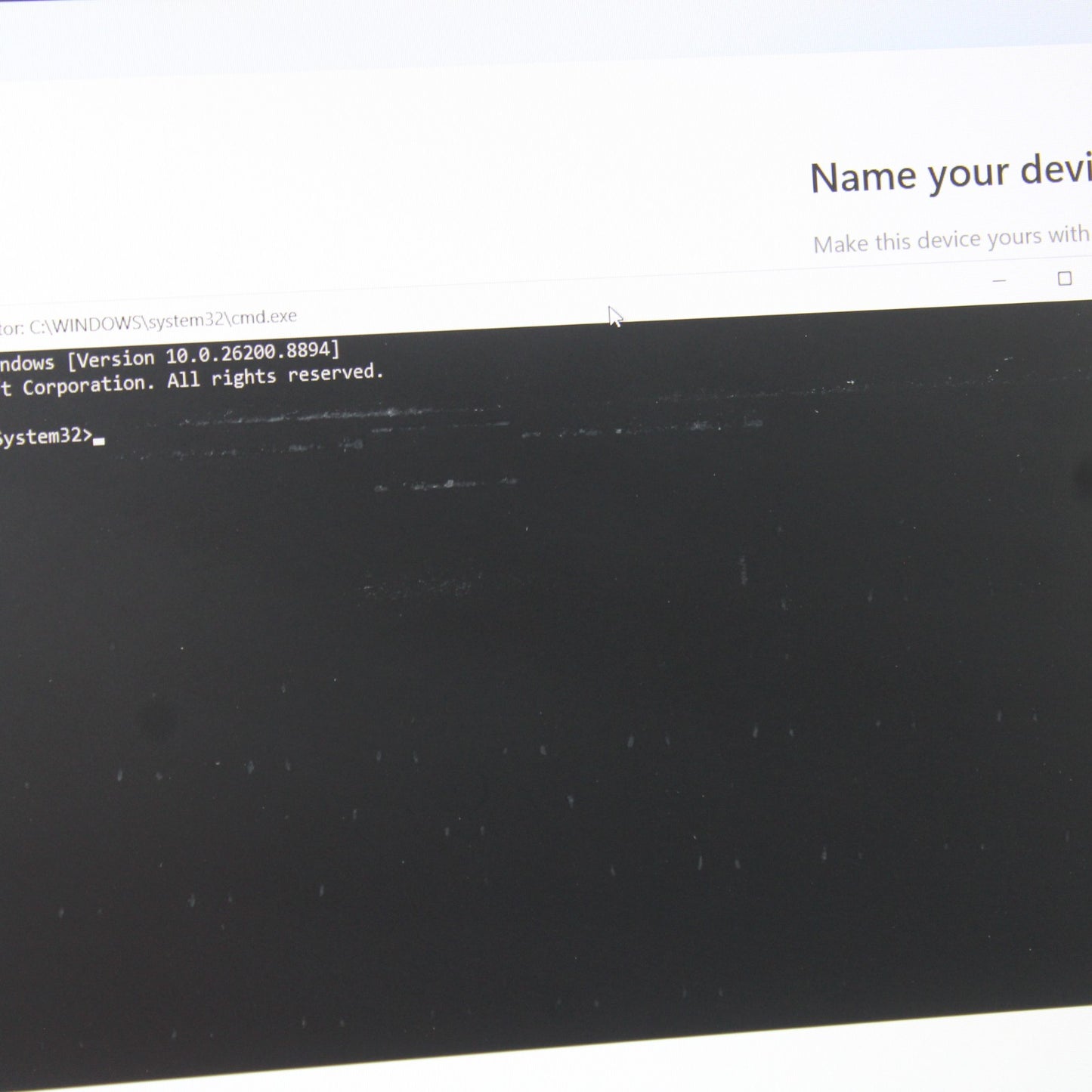
Task: Minimize the cmd.exe command prompt window
Action: pos(999,281)
